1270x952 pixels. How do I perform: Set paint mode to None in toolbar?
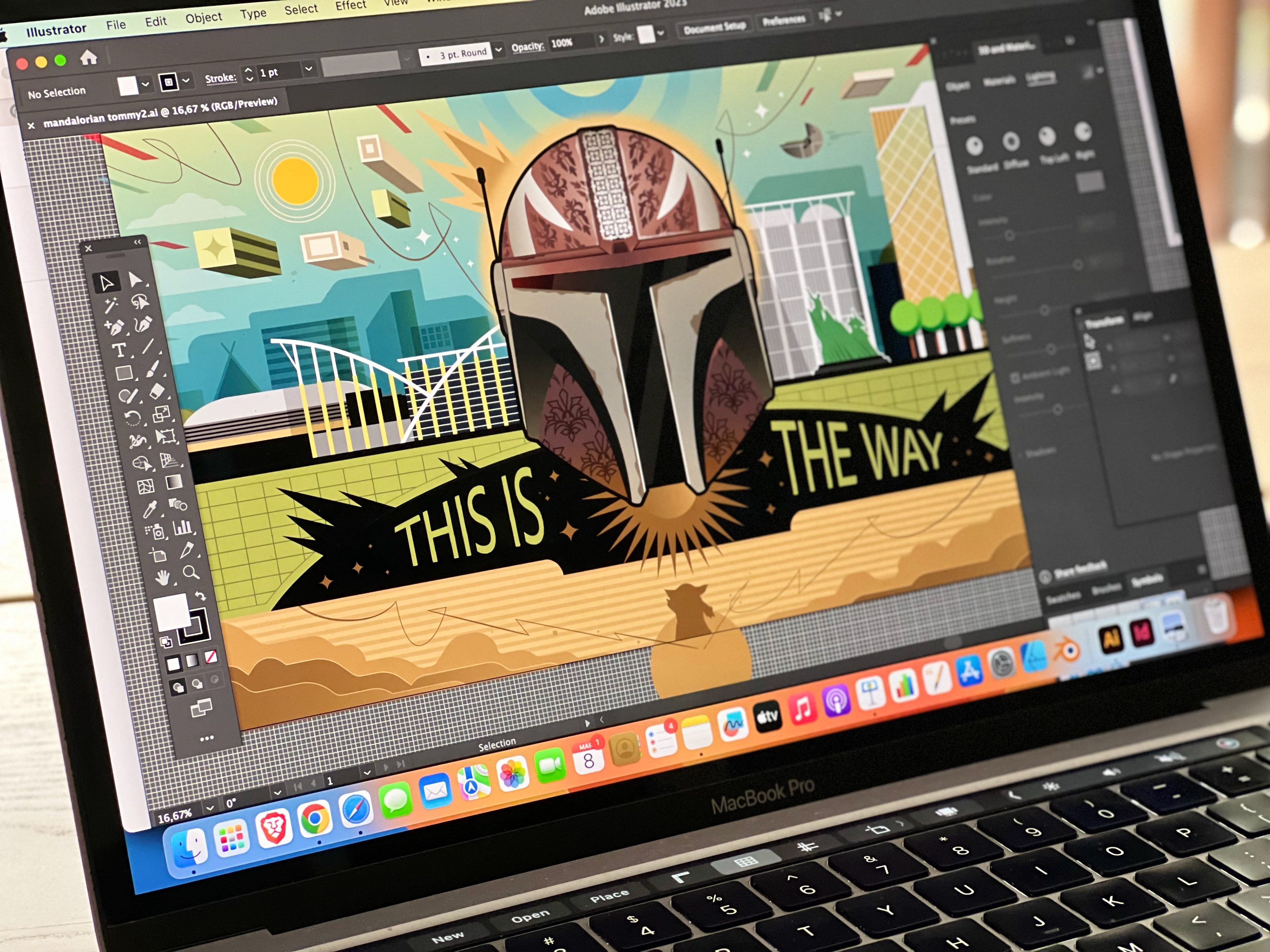point(211,656)
